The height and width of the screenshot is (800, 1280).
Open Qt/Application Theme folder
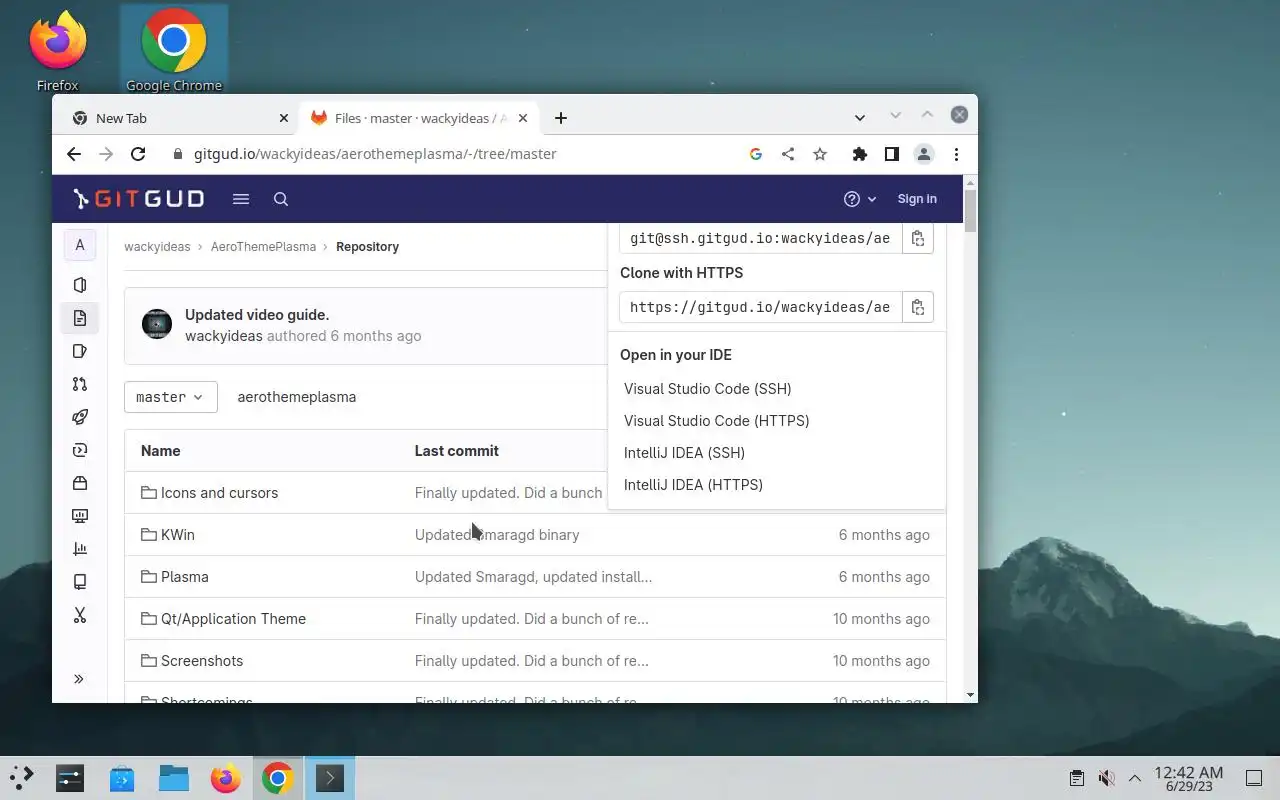point(233,619)
